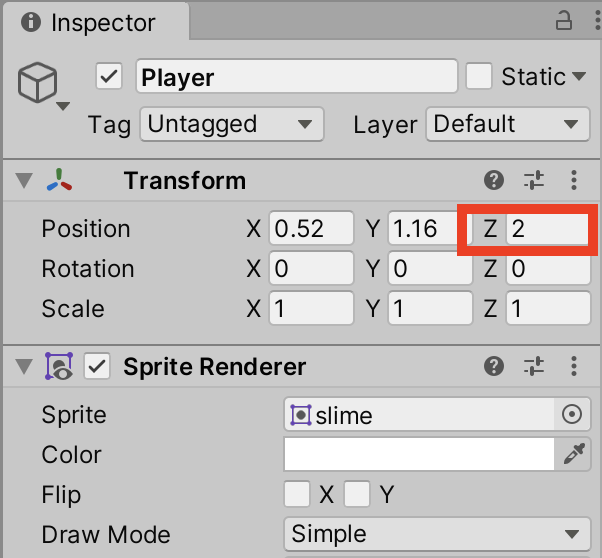Open Transform component help reference
Screen dimensions: 602x558
tap(494, 180)
